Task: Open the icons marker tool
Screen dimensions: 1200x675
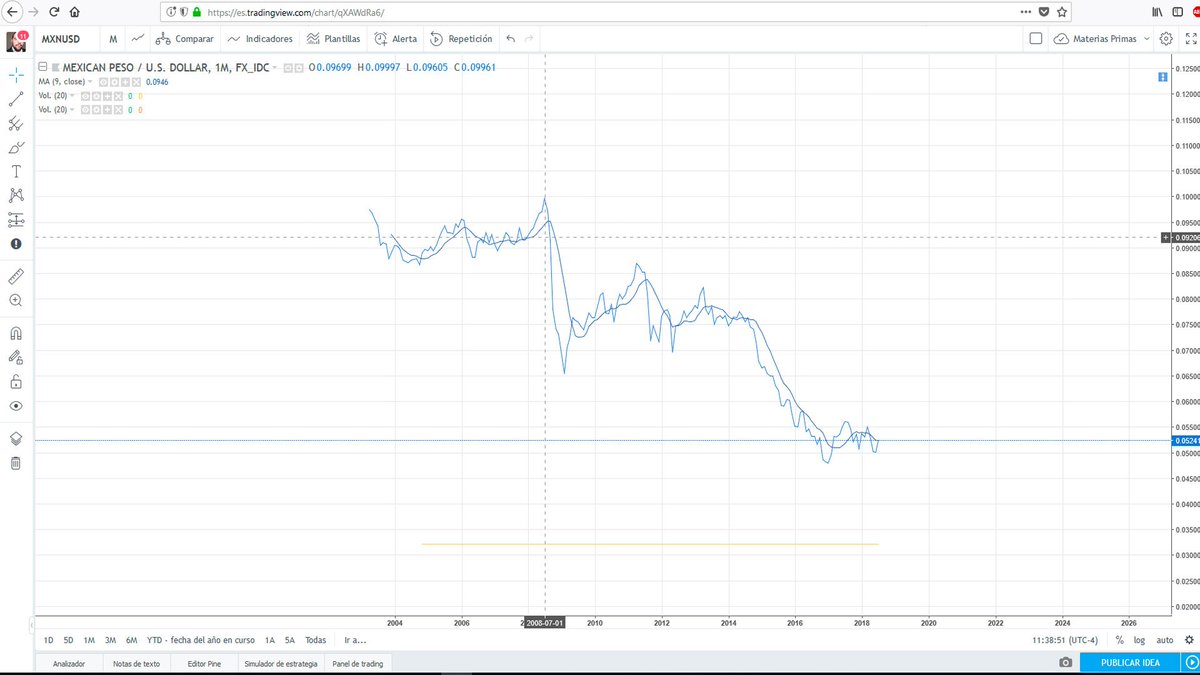Action: [x=16, y=243]
